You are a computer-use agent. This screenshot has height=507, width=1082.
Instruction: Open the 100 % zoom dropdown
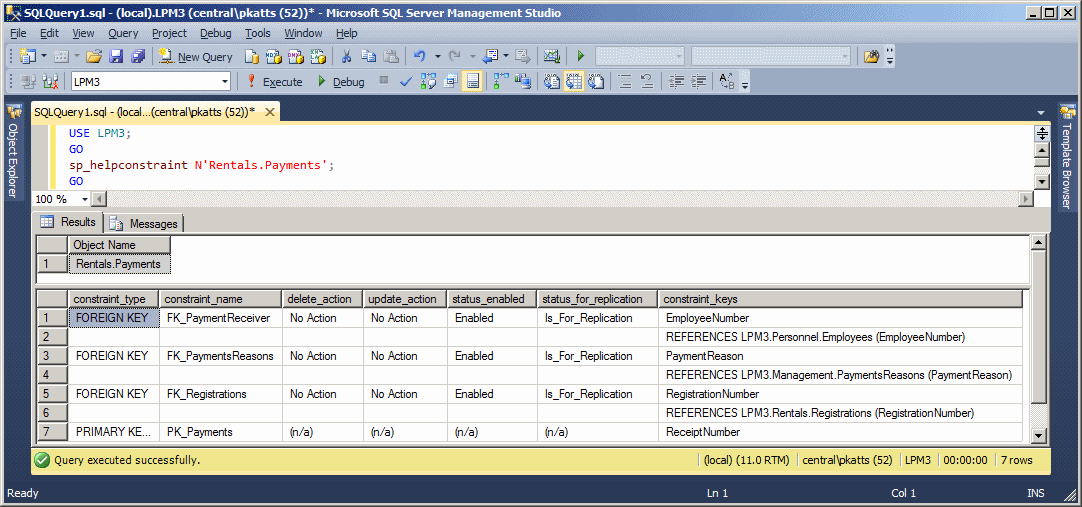point(86,199)
